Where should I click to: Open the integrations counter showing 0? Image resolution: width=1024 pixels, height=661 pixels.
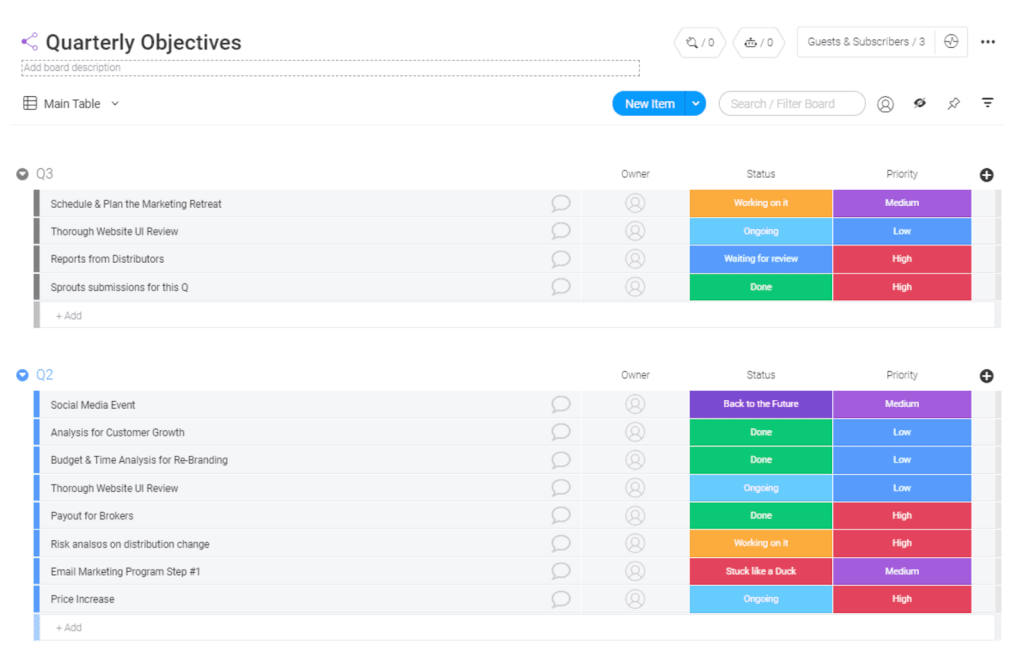point(699,42)
